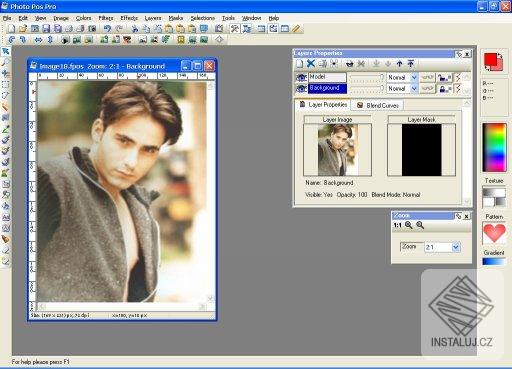
Task: Click the Layer Image thumbnail preview
Action: point(337,150)
